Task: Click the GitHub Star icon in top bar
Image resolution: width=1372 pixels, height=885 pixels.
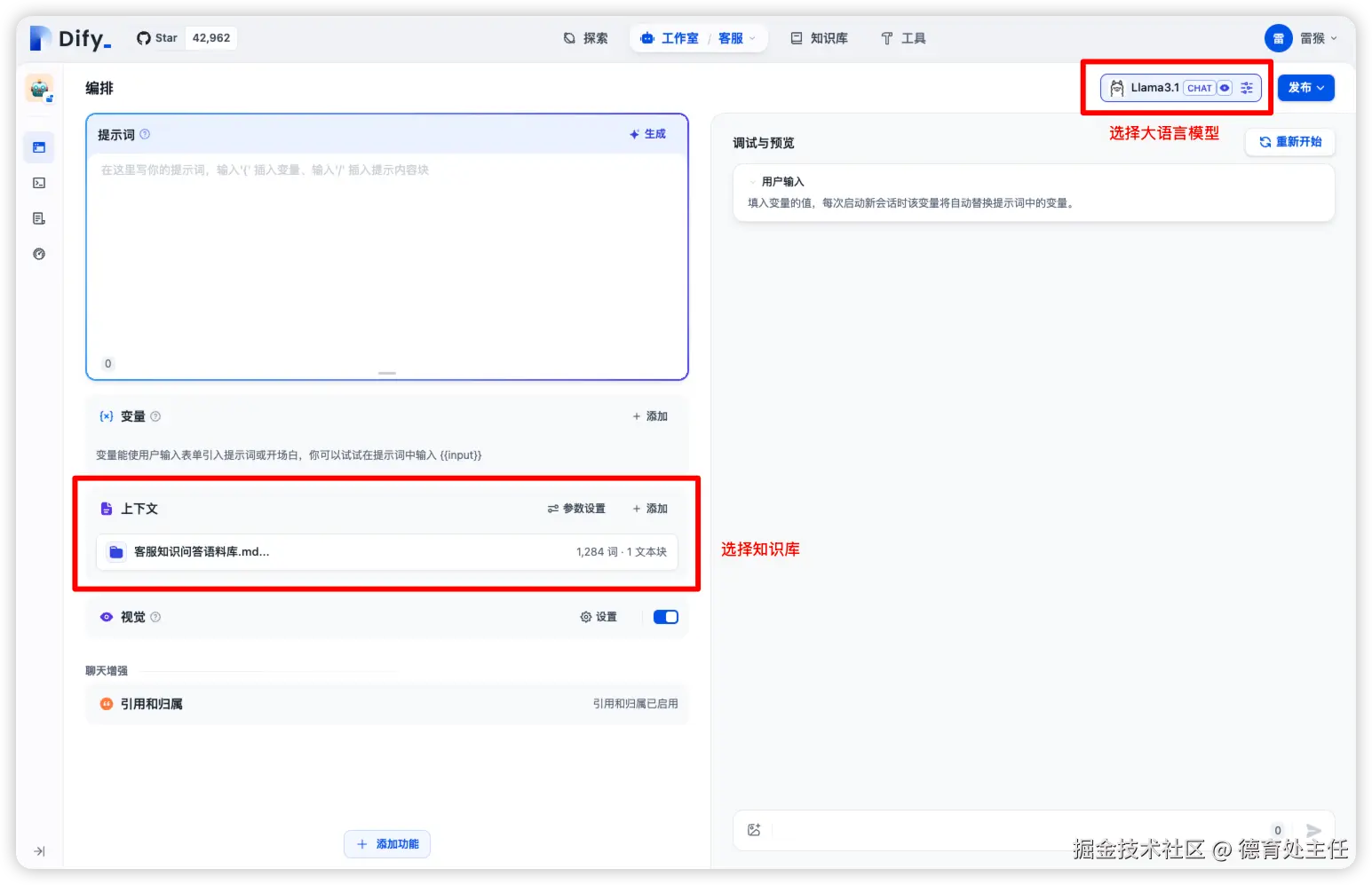Action: click(x=145, y=37)
